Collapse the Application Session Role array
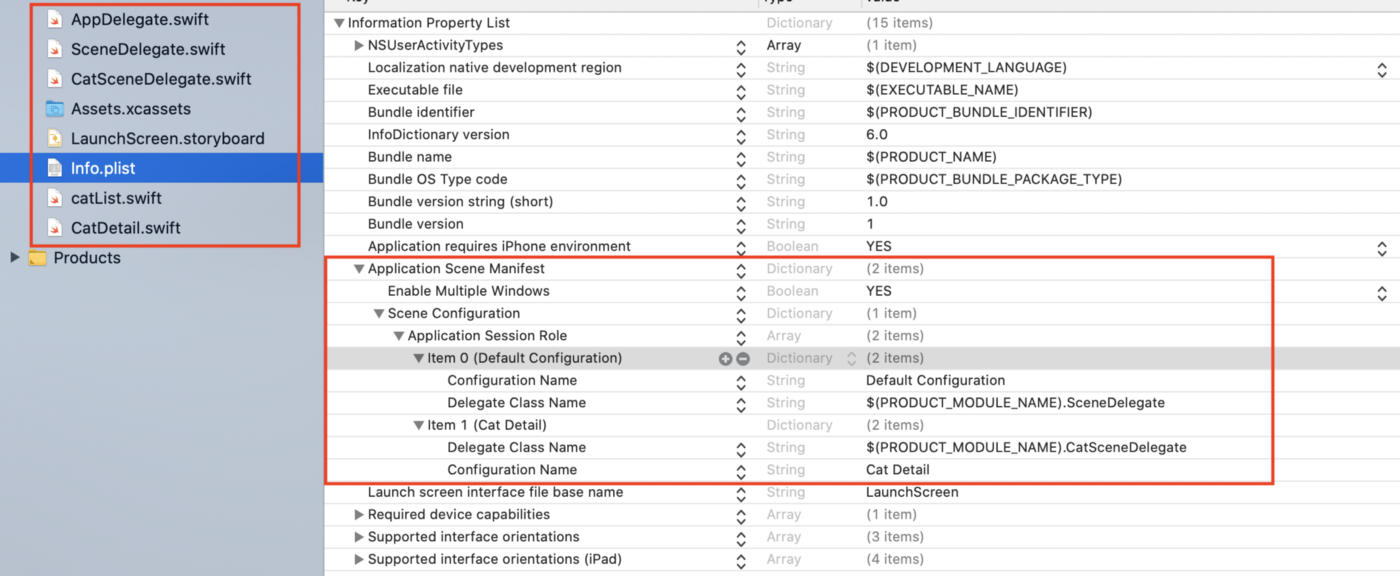 [x=399, y=336]
